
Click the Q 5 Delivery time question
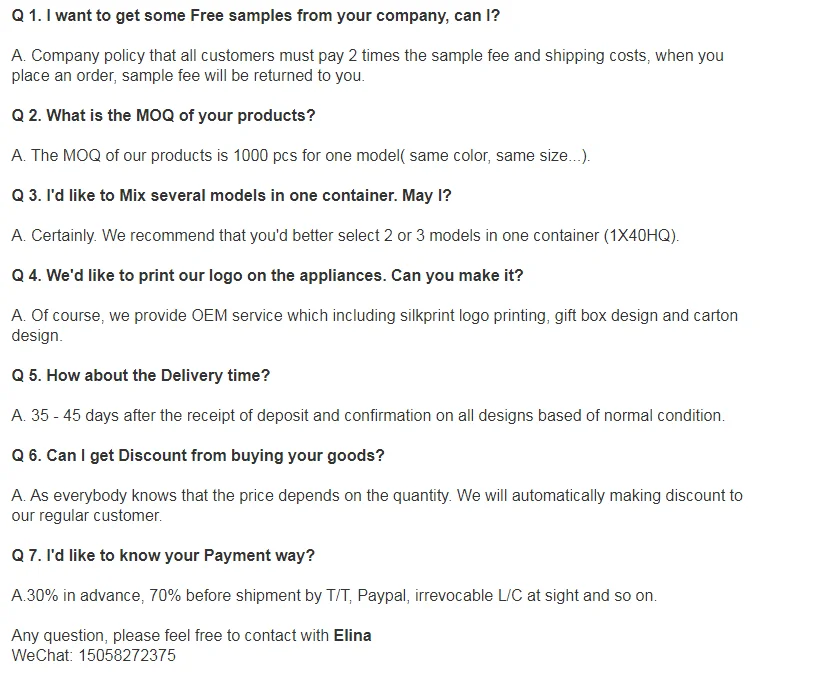pos(140,375)
